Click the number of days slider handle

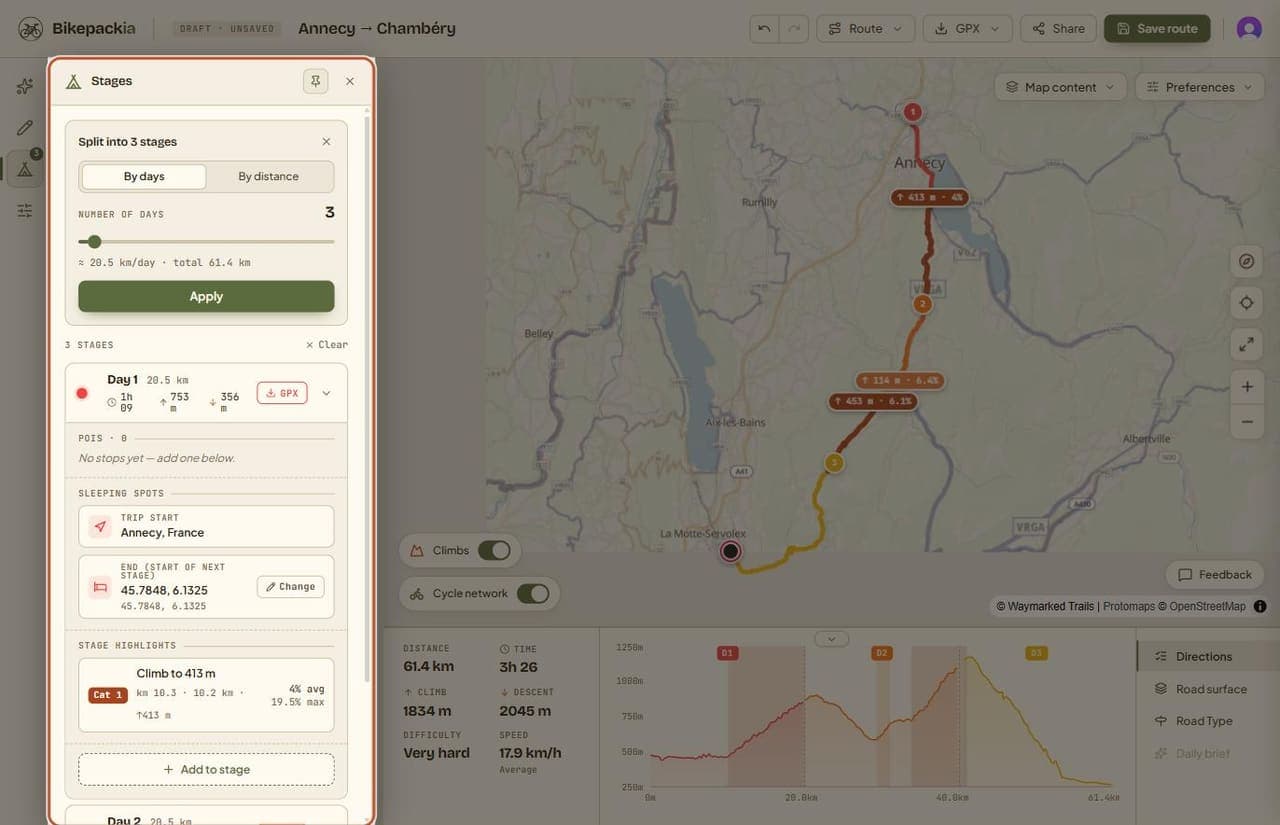tap(94, 241)
